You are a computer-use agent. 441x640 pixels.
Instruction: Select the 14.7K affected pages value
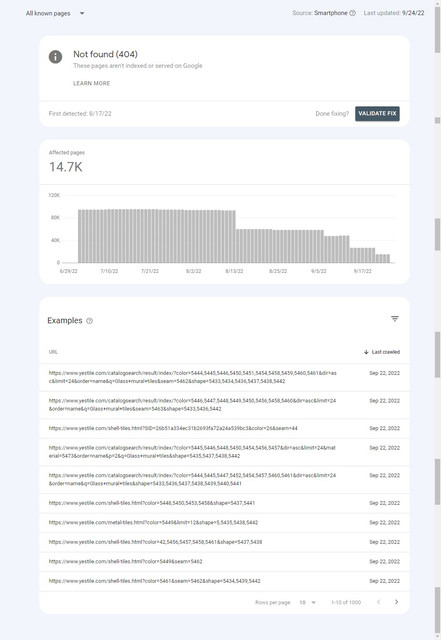pos(66,167)
